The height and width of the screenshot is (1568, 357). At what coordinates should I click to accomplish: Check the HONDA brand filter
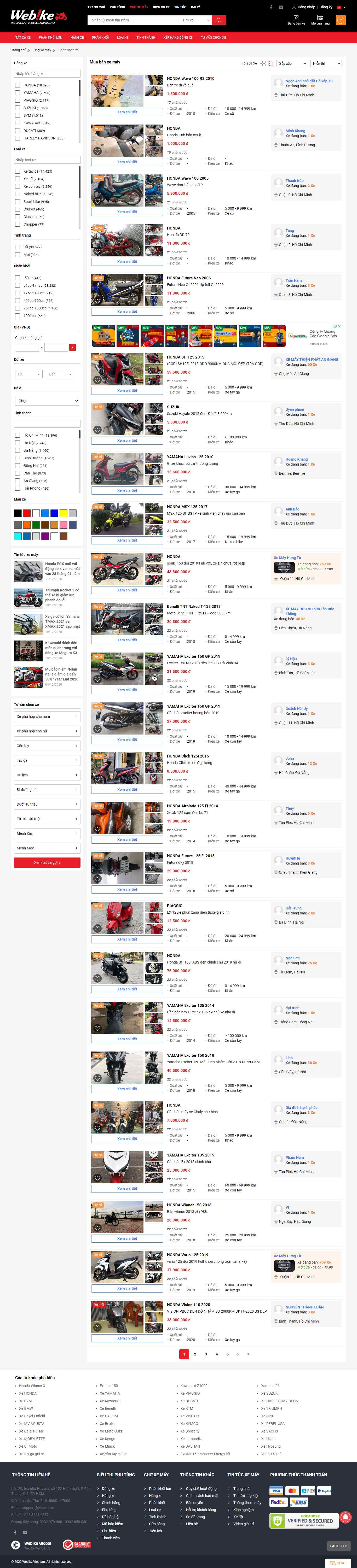(x=18, y=85)
